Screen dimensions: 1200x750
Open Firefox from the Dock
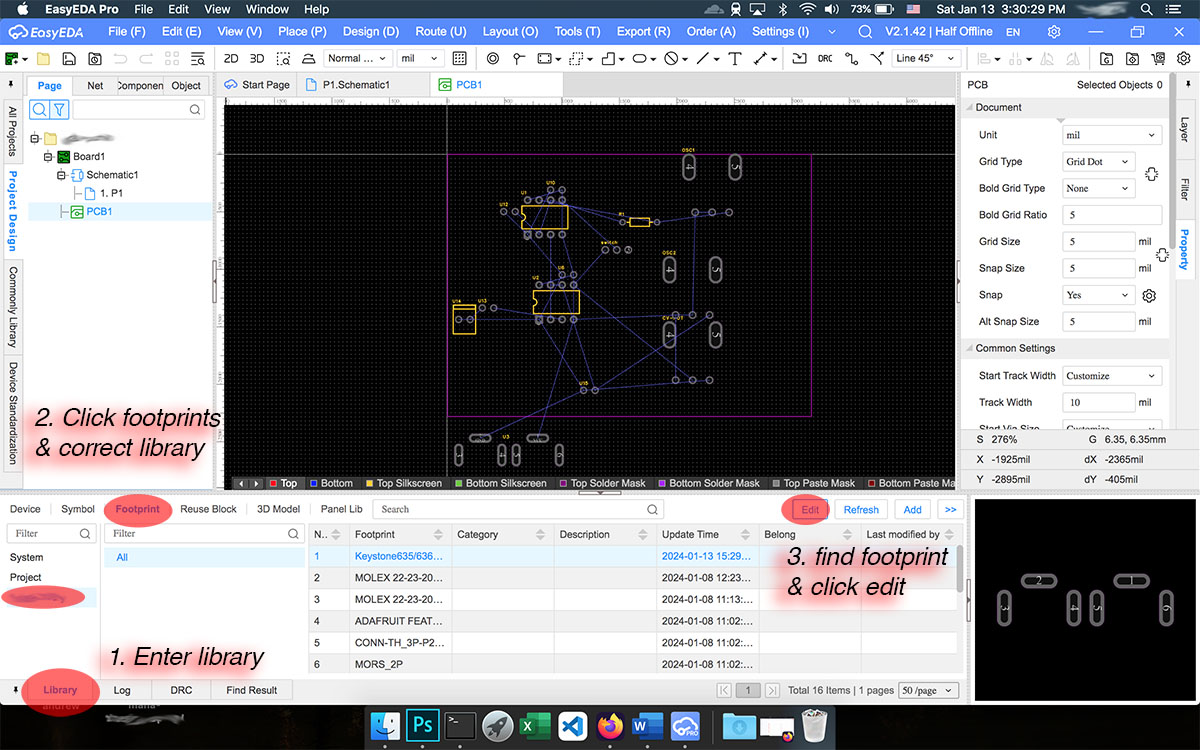point(610,724)
